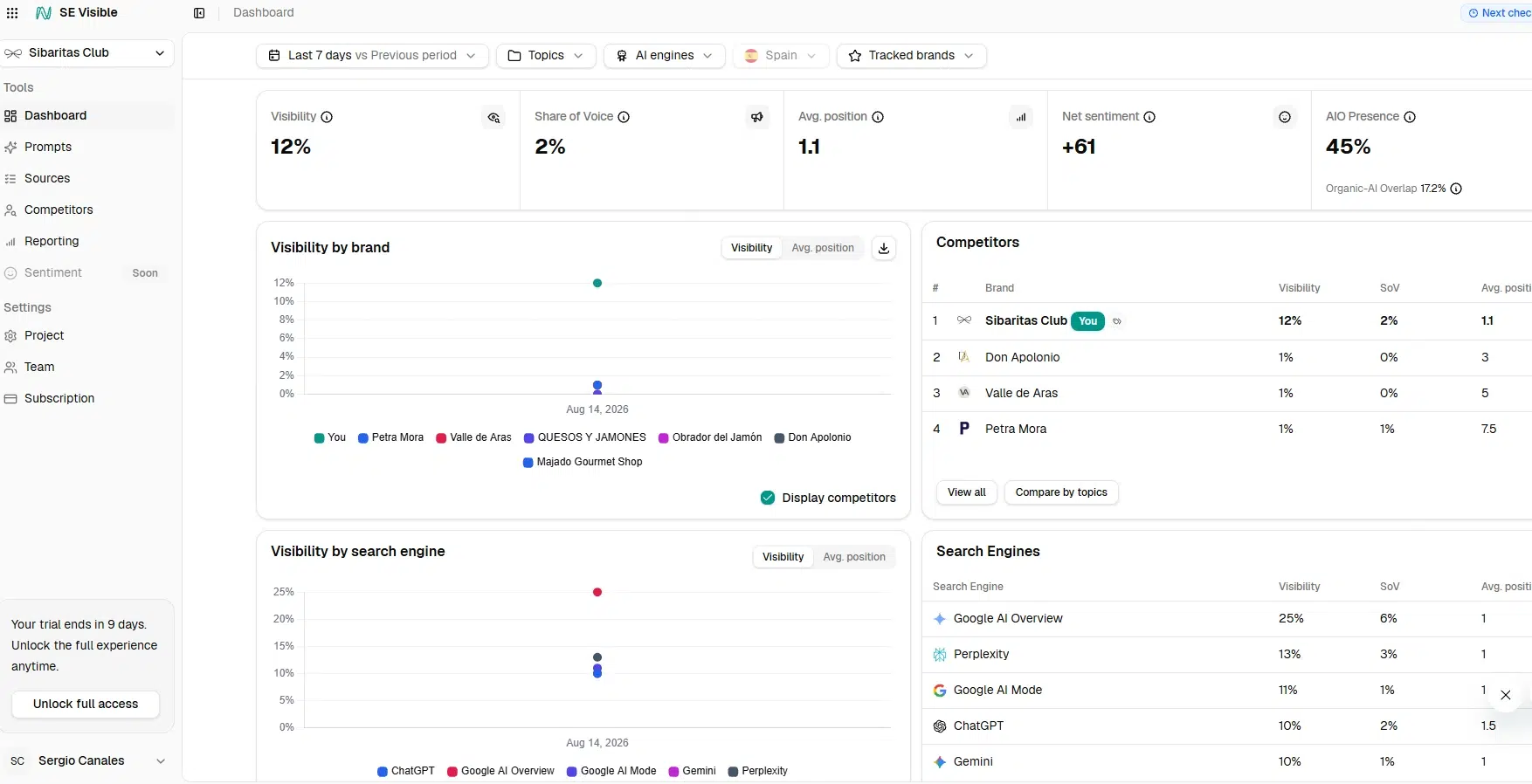This screenshot has height=784, width=1532.
Task: Toggle Perplexity in the search engine chart legend
Action: tap(758, 771)
